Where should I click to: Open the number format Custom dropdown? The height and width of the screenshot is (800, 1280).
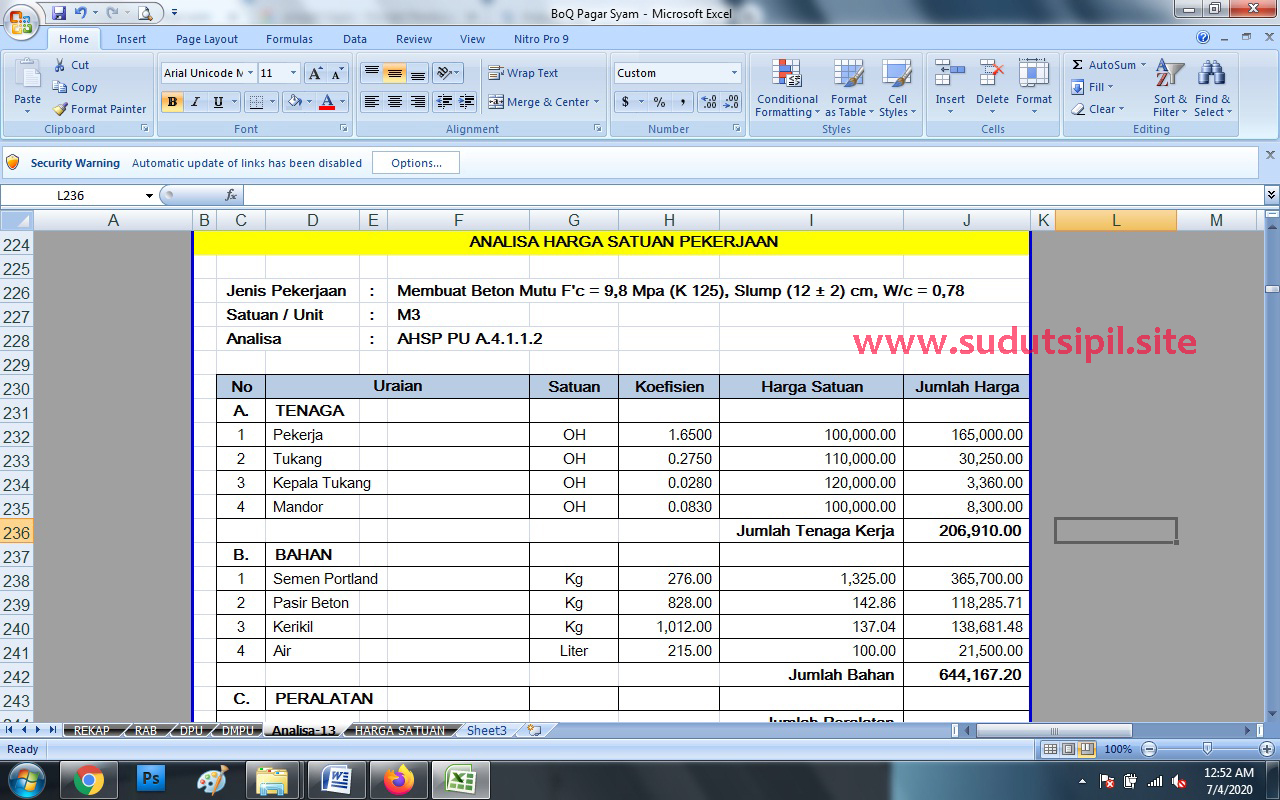(734, 73)
